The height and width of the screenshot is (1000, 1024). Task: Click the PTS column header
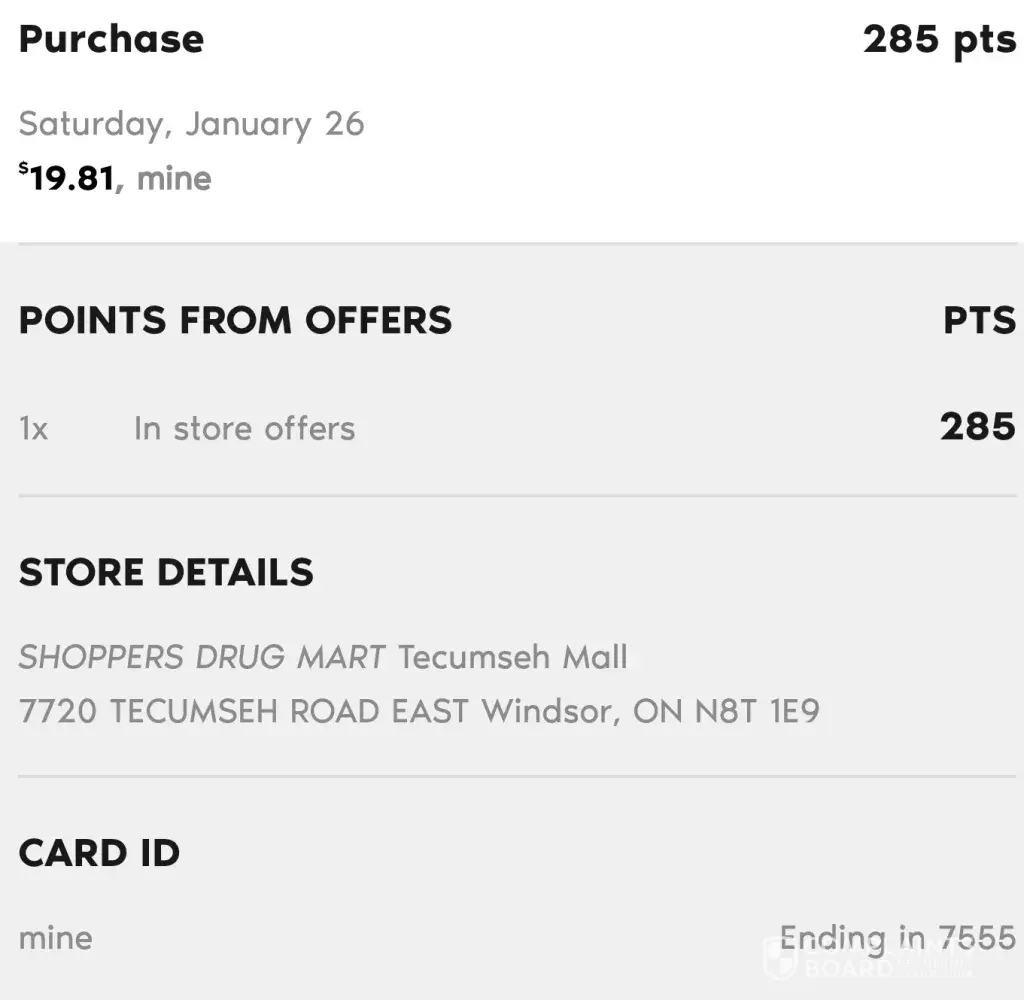click(x=979, y=321)
